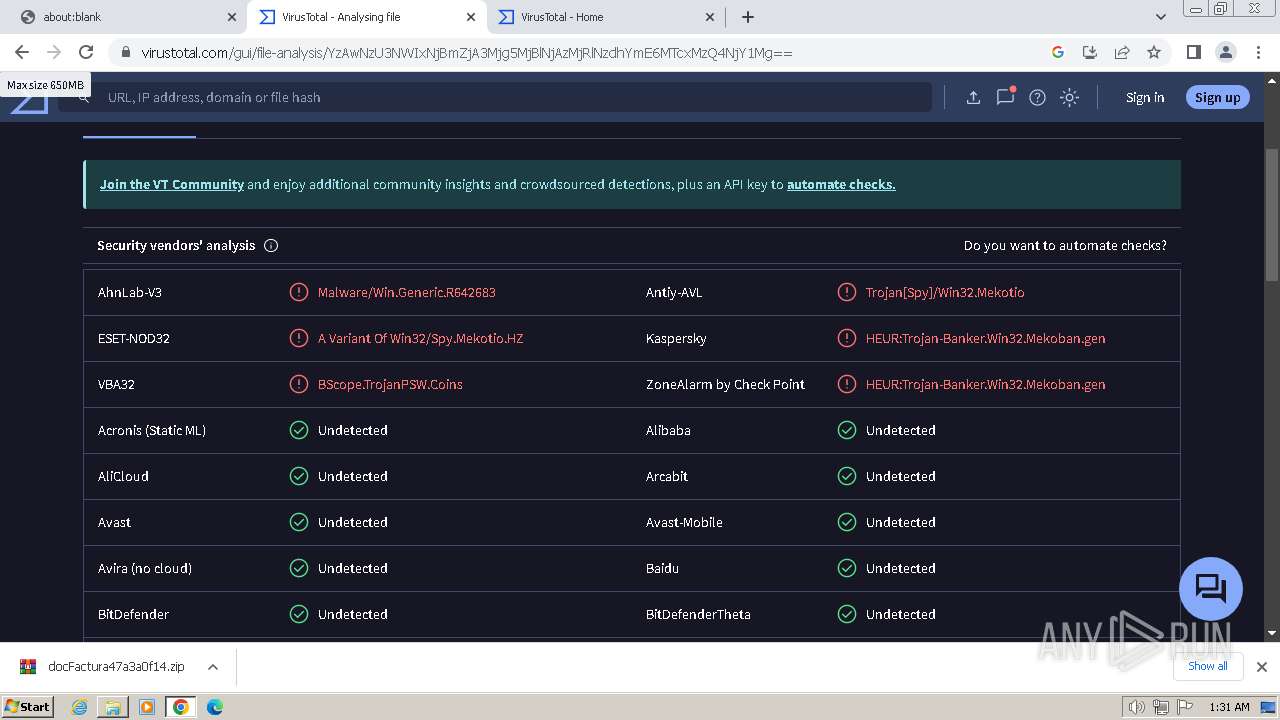This screenshot has height=720, width=1280.
Task: Click the Antiy-AVL malicious alert icon
Action: click(847, 292)
